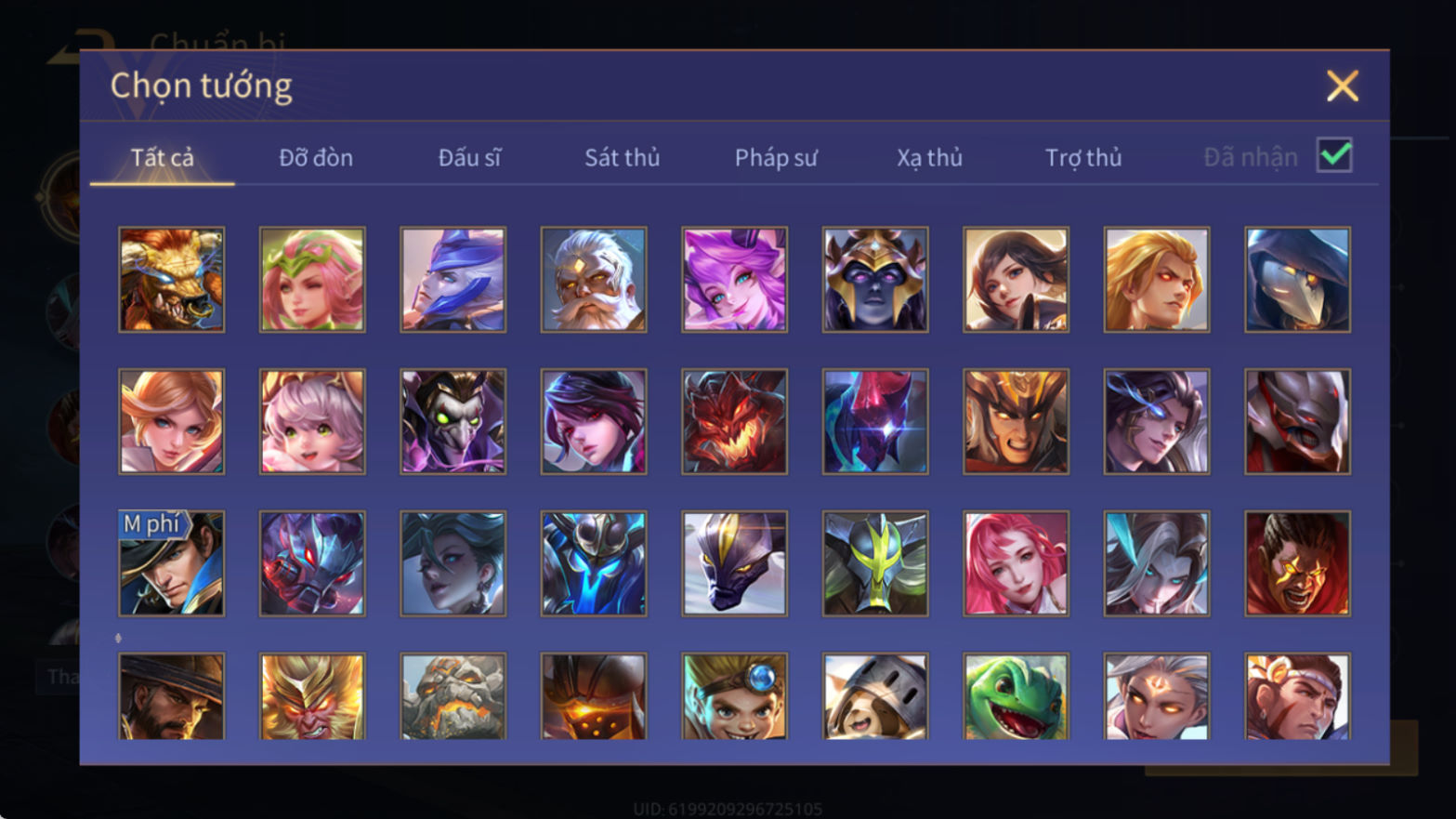Pick the green chameleon hero portrait
Screen dimensions: 1456x819
[1016, 696]
